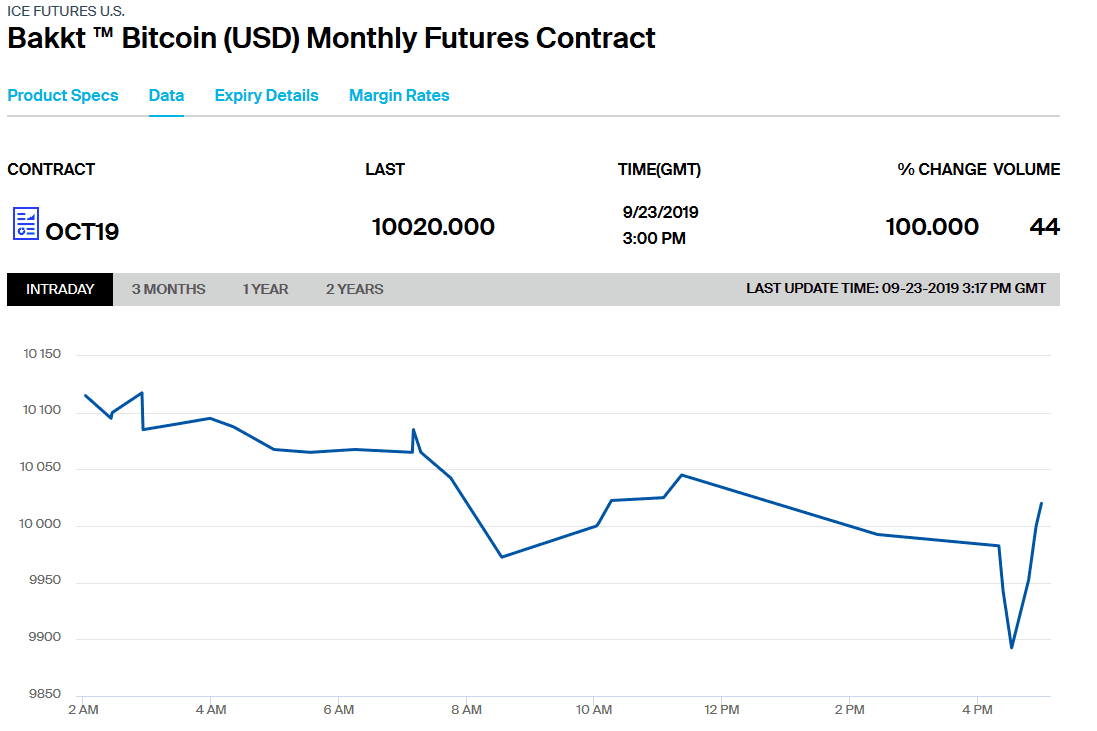Click the LAST column header
Viewport: 1097px width, 731px height.
385,170
